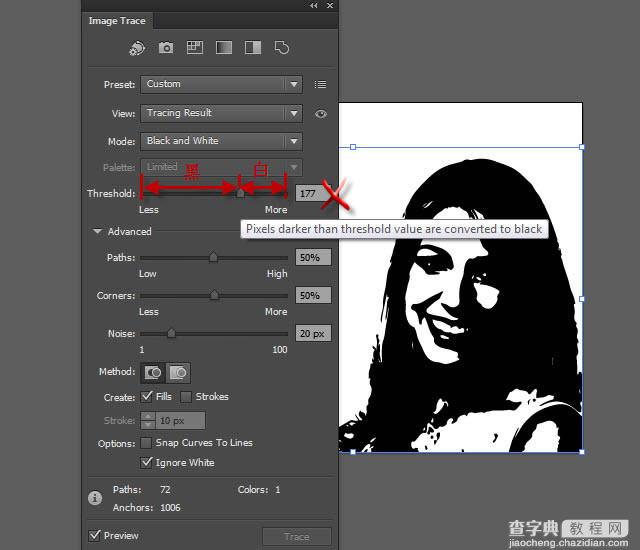Click the Stroke width stepper arrows
Viewport: 640px width, 550px height.
coord(148,420)
